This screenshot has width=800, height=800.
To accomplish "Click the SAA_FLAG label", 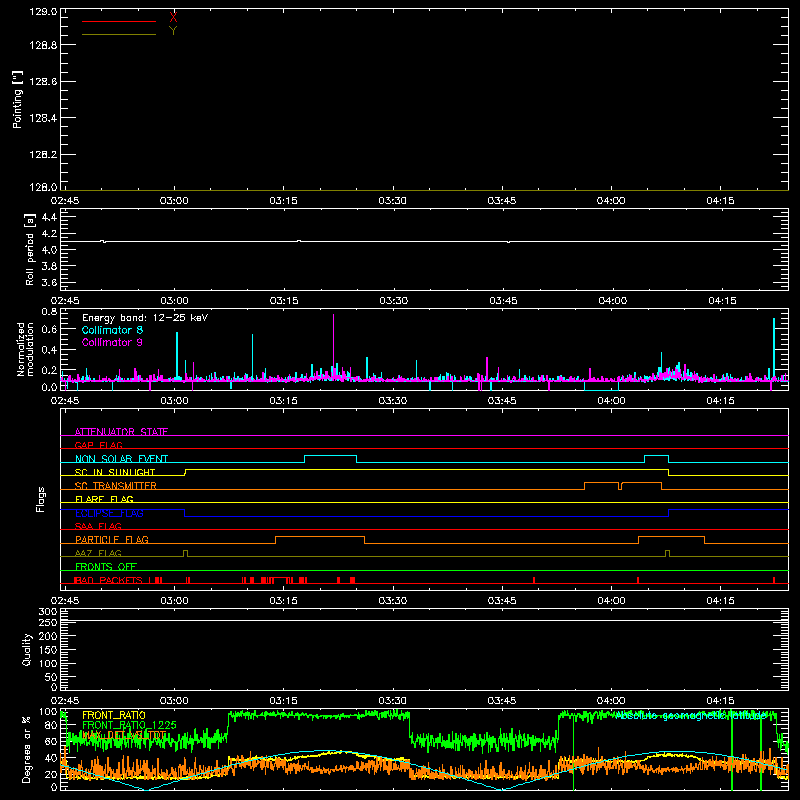I will [98, 526].
